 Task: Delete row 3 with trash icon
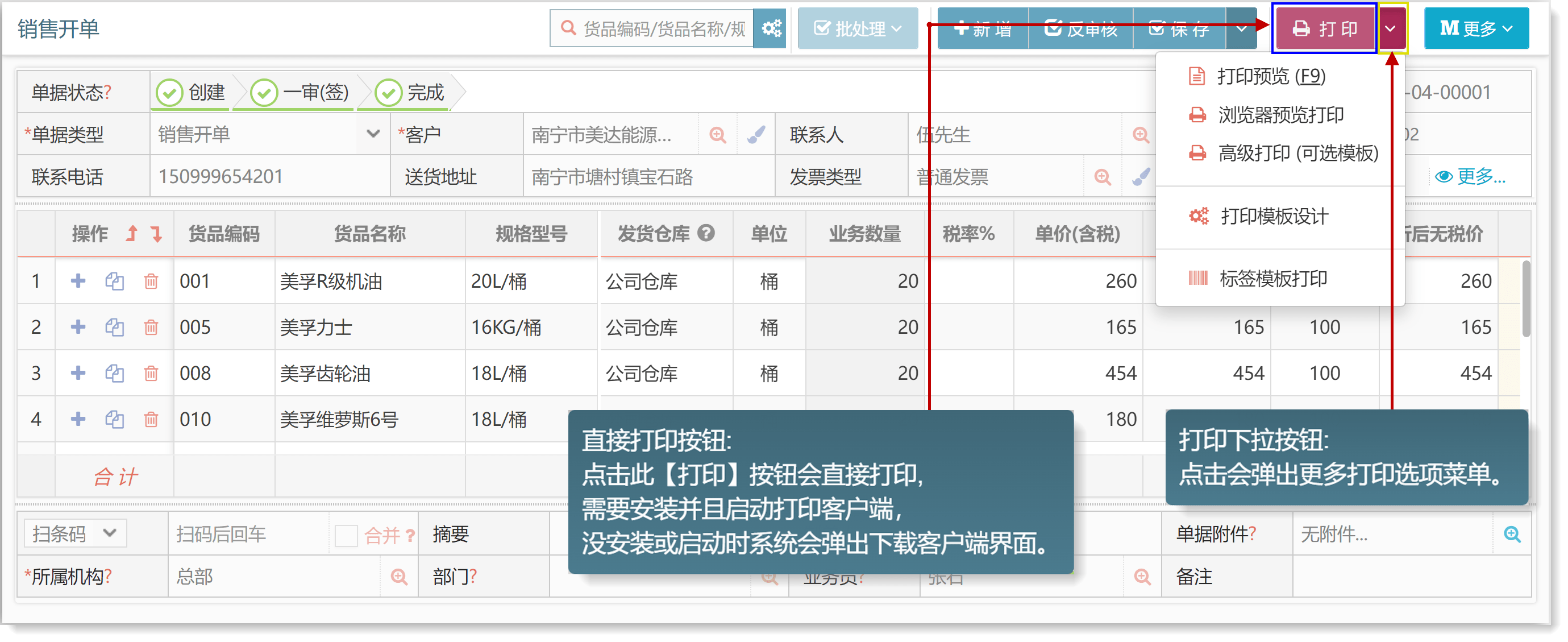tap(151, 373)
